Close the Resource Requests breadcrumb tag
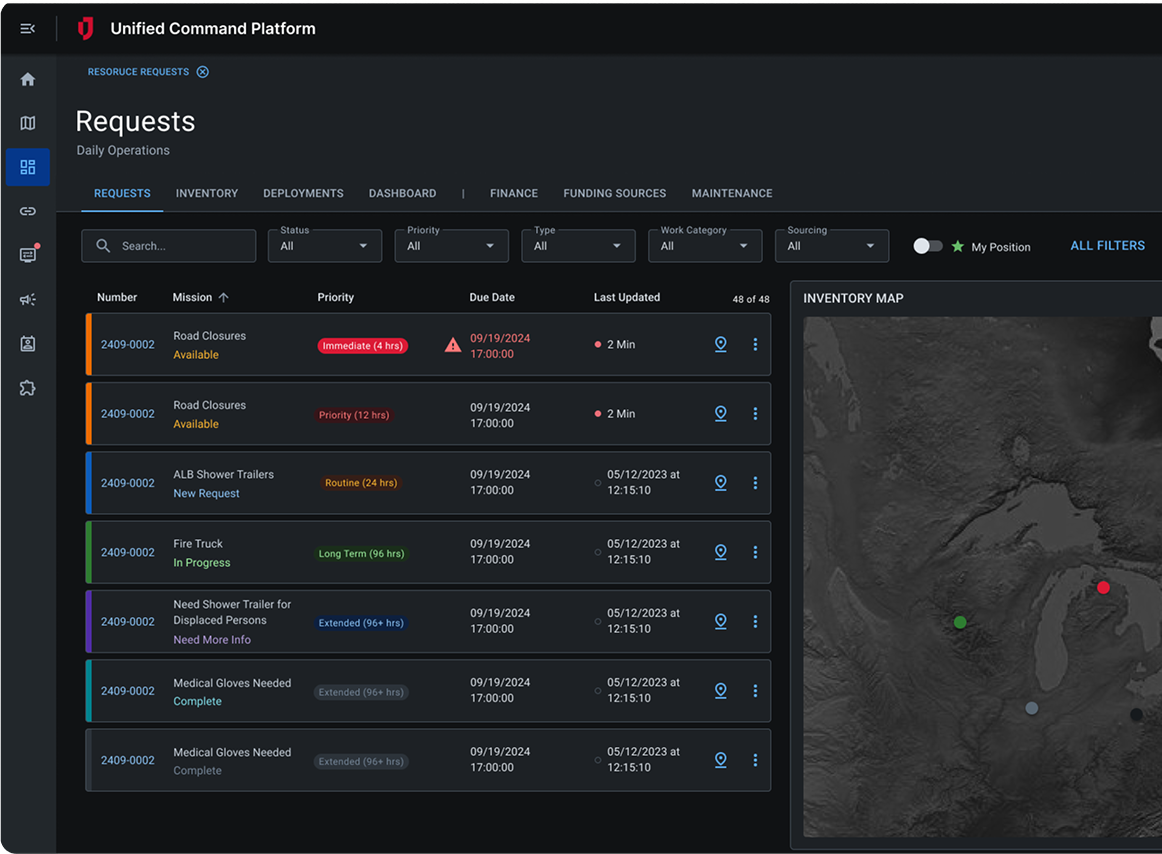 click(203, 72)
